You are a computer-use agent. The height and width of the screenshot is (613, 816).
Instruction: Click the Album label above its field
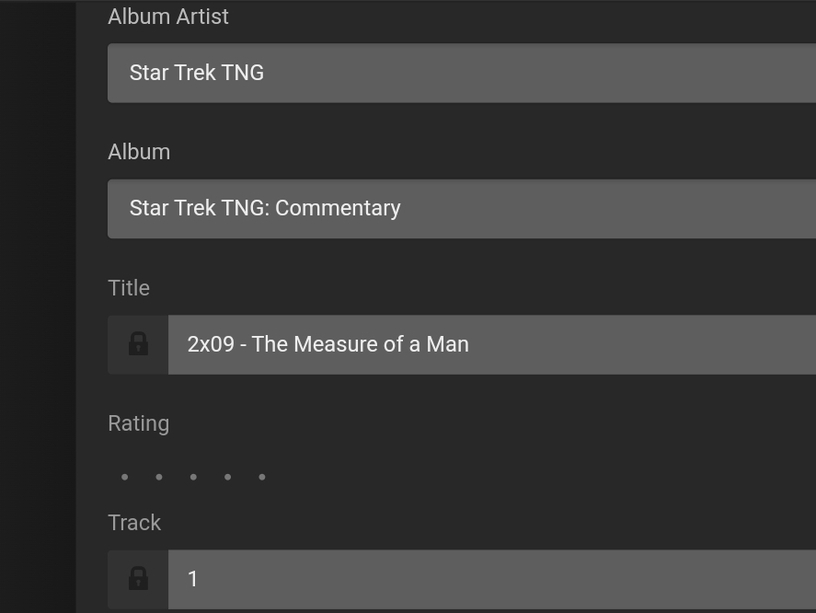point(139,152)
